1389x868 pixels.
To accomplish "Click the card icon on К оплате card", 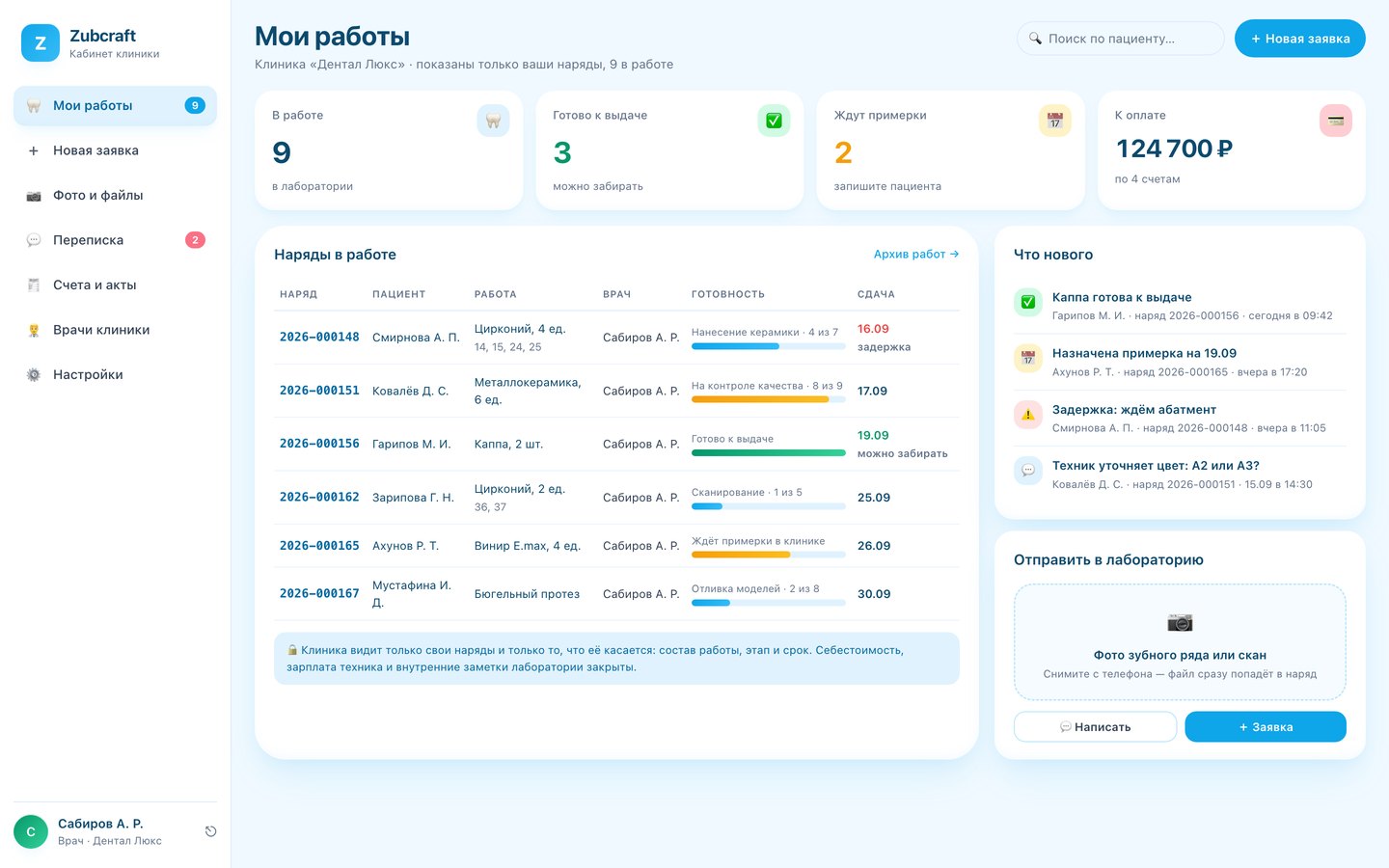I will 1336,121.
